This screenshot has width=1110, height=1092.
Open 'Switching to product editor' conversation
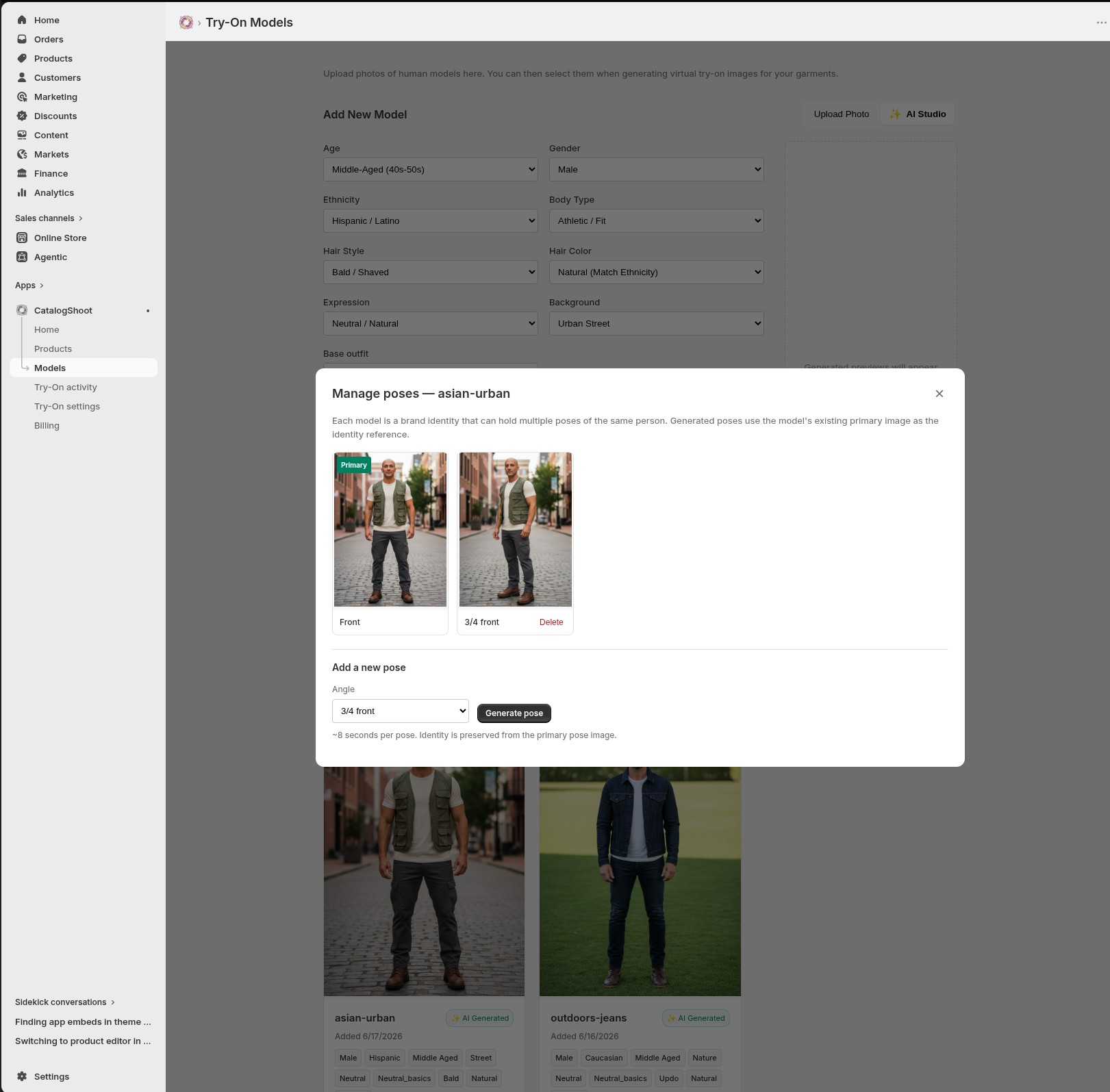[x=83, y=1041]
